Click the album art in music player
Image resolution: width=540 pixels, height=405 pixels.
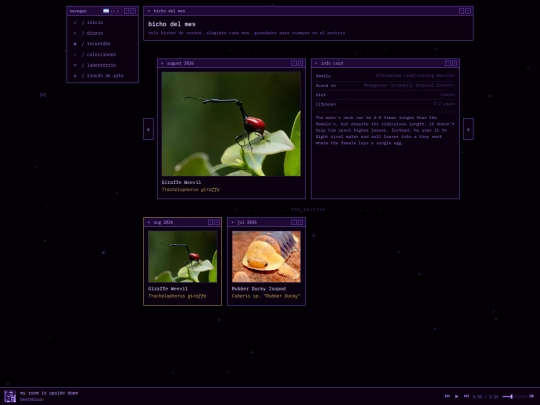(10, 396)
